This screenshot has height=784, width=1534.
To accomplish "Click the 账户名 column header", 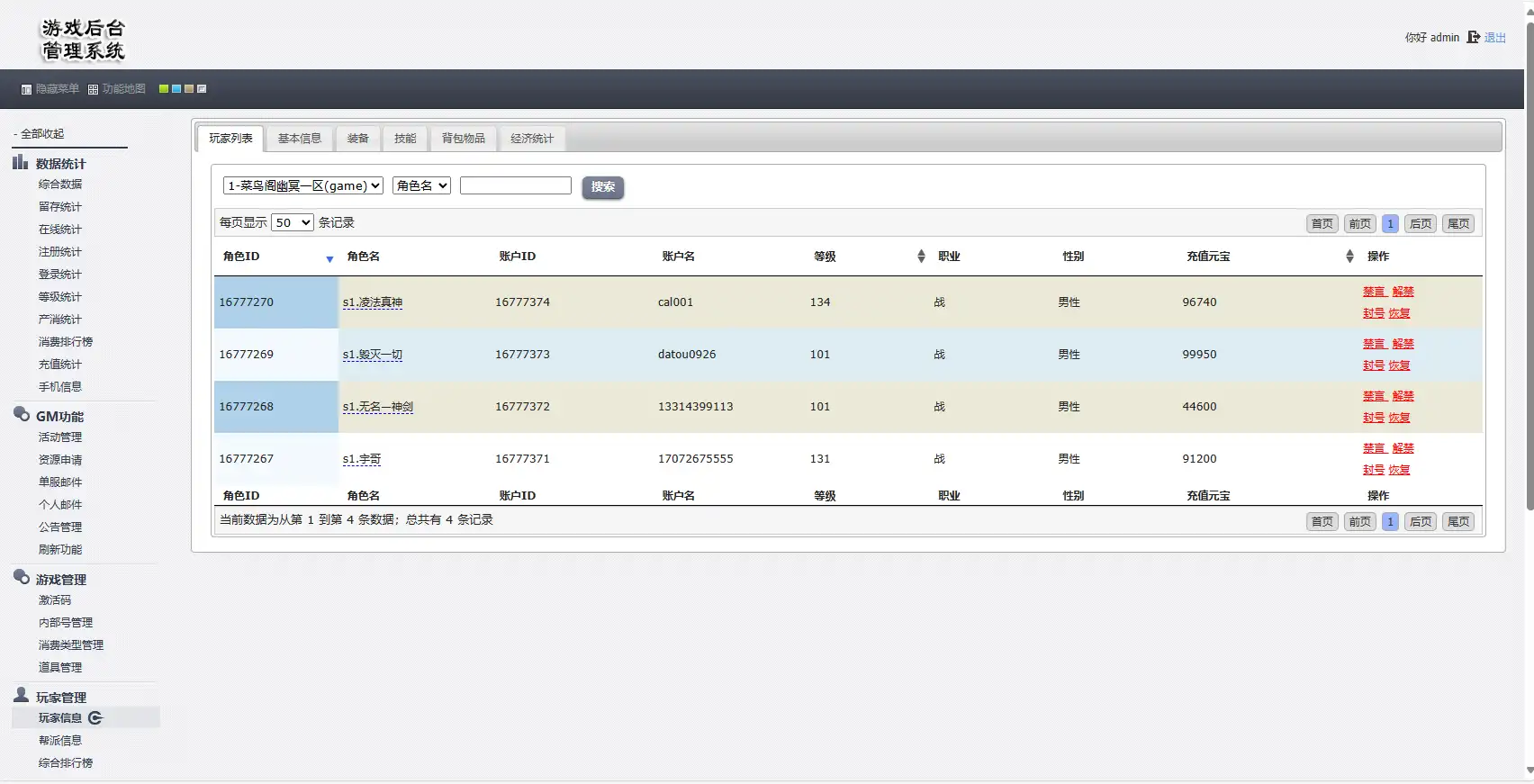I will [679, 257].
